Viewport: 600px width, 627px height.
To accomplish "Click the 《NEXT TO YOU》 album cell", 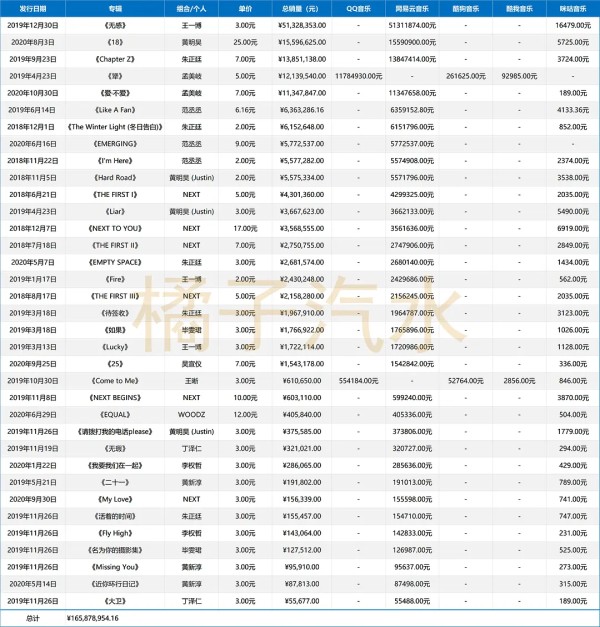I will click(115, 228).
